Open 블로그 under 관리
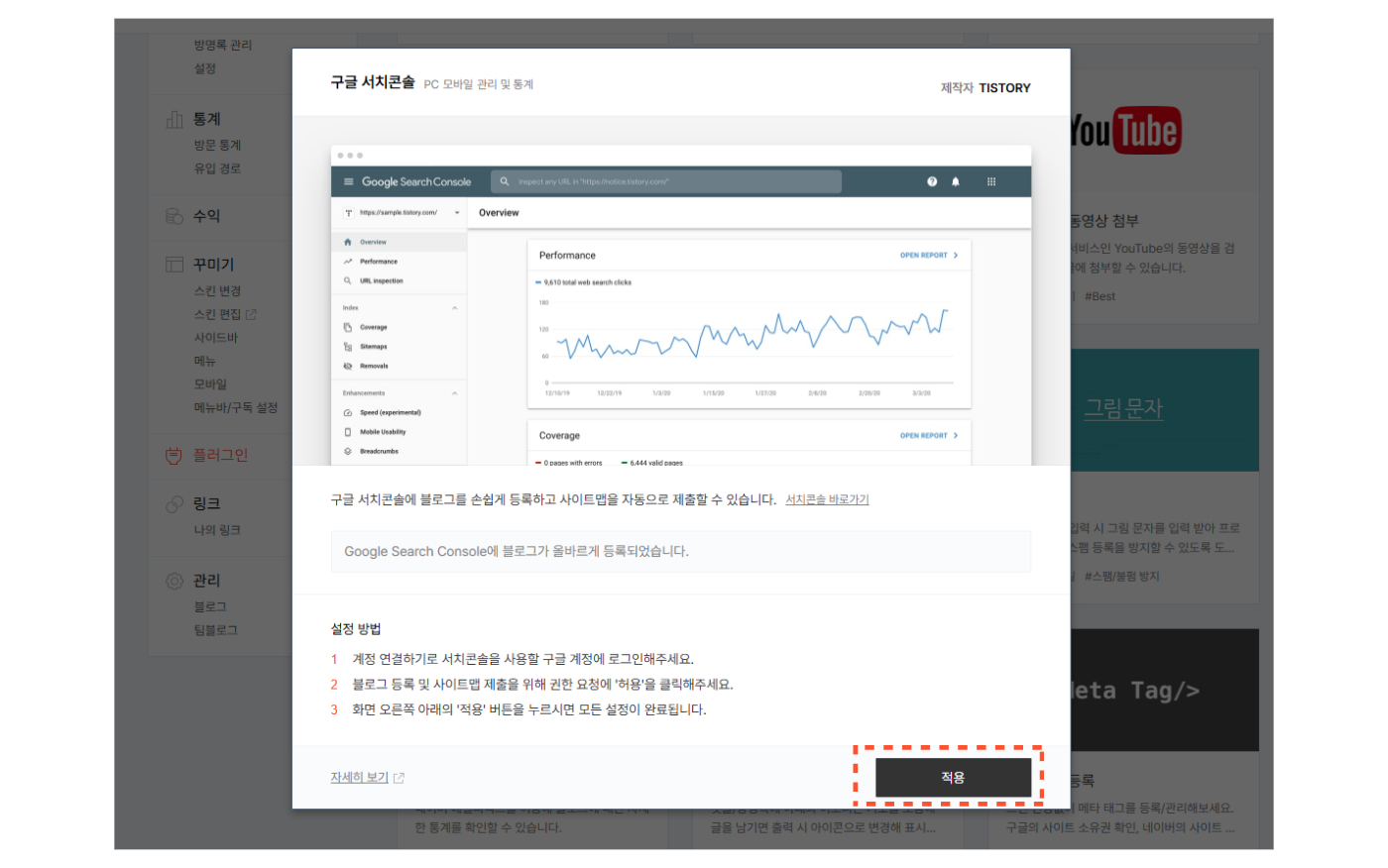Screen dimensions: 1388x868 [x=210, y=606]
